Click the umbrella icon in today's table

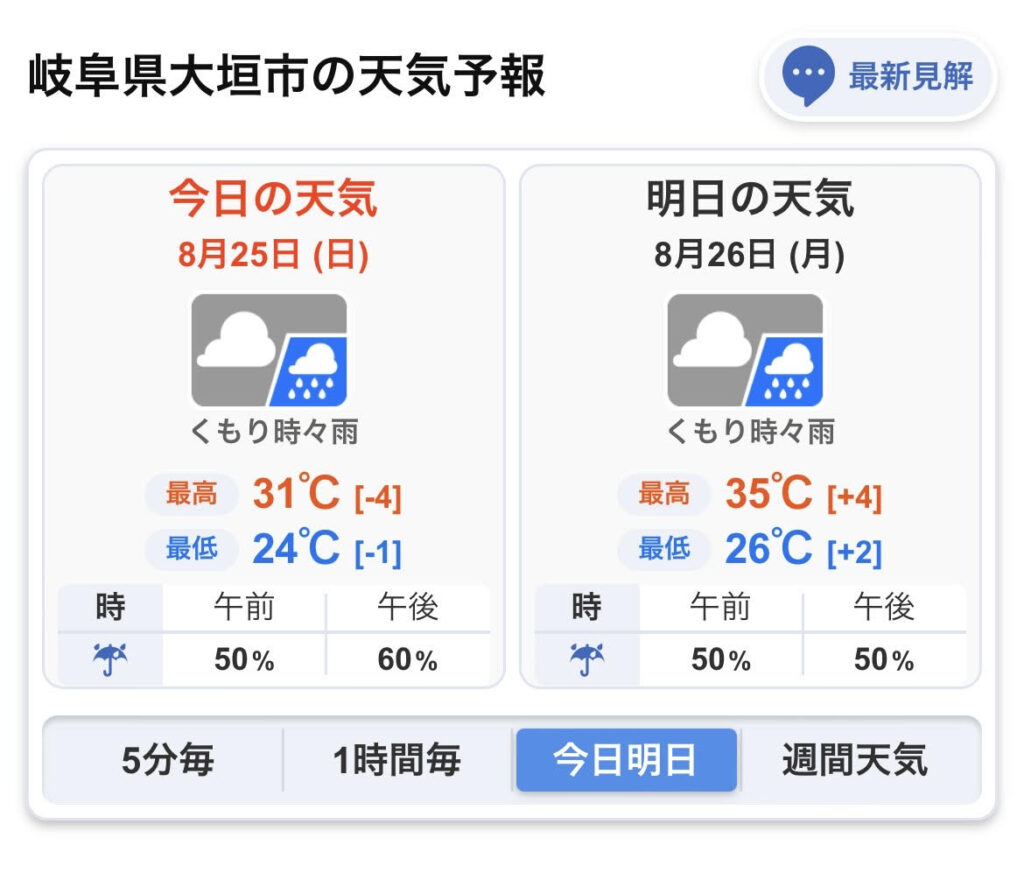tap(110, 659)
